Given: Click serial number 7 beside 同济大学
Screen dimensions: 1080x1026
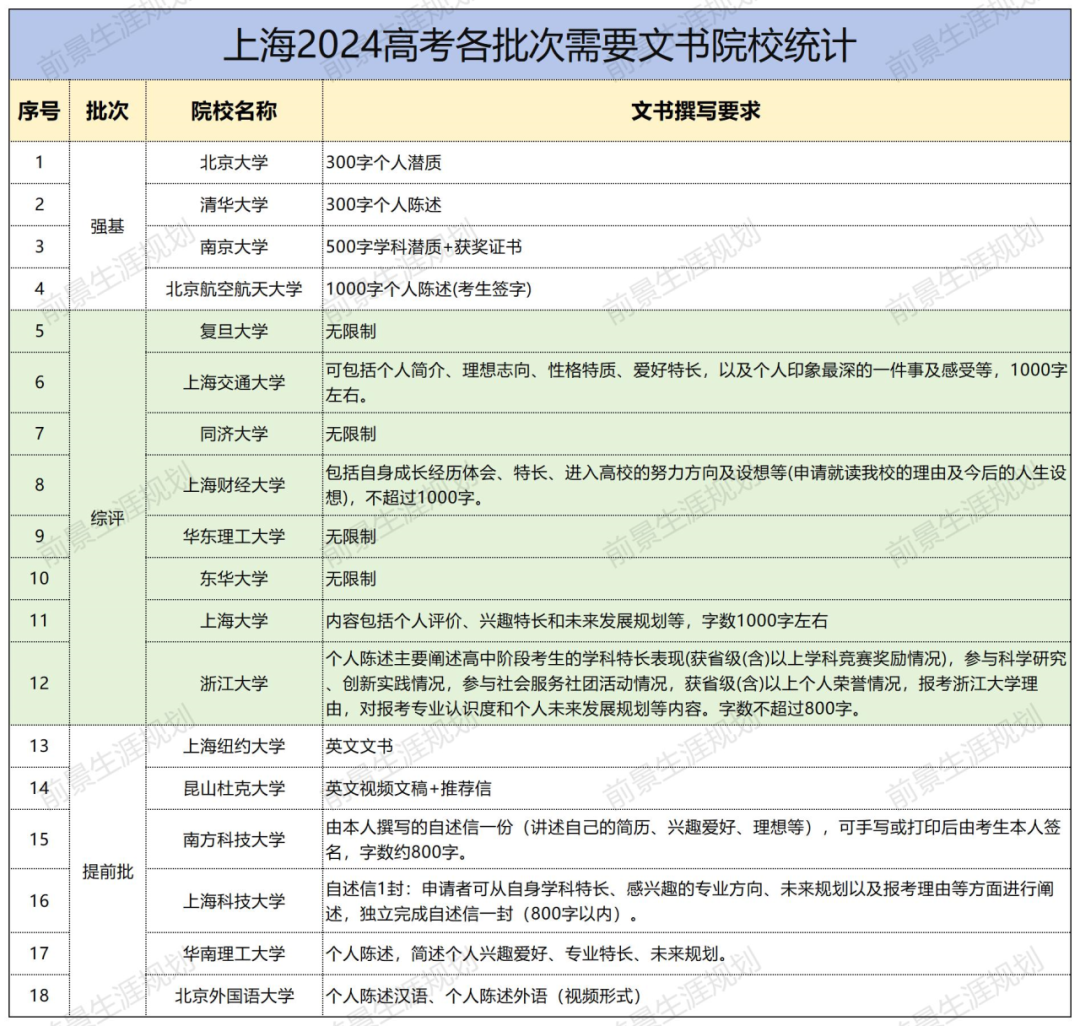Looking at the screenshot, I should tap(39, 434).
